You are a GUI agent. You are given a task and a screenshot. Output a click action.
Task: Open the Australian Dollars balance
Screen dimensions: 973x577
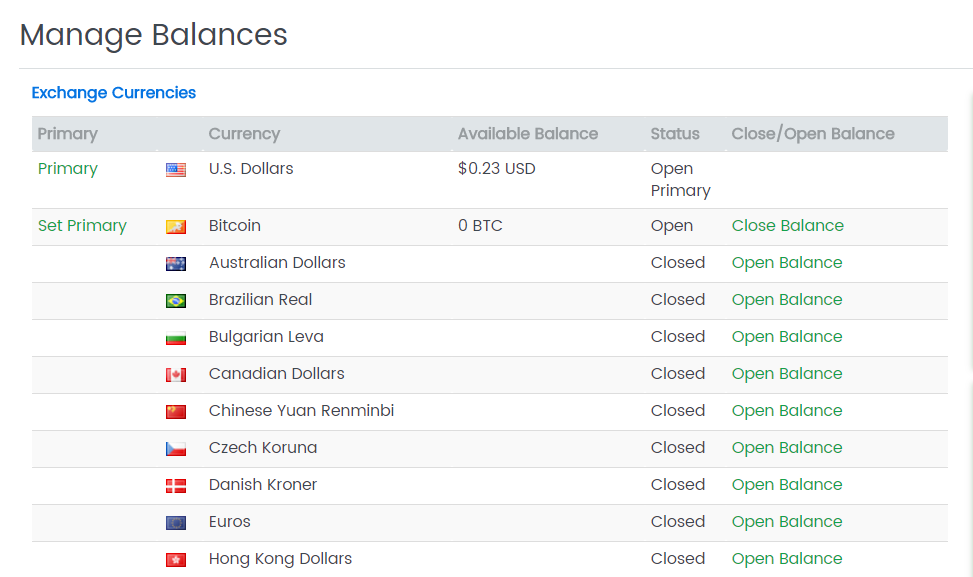pos(786,263)
